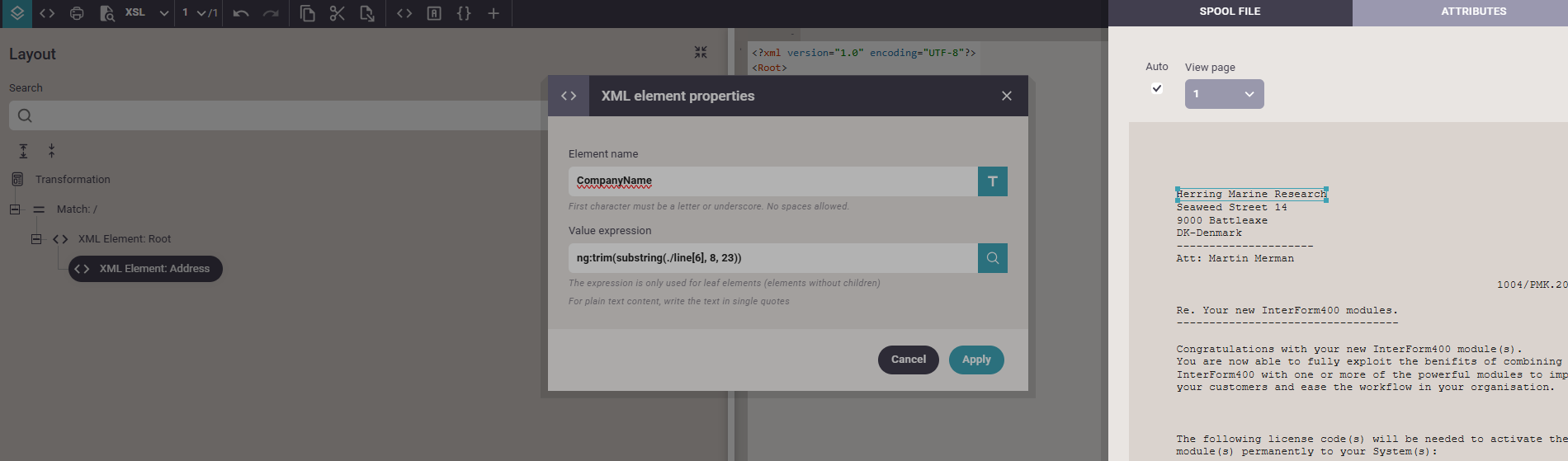This screenshot has height=461, width=1568.
Task: Click the undo arrow
Action: pos(240,13)
